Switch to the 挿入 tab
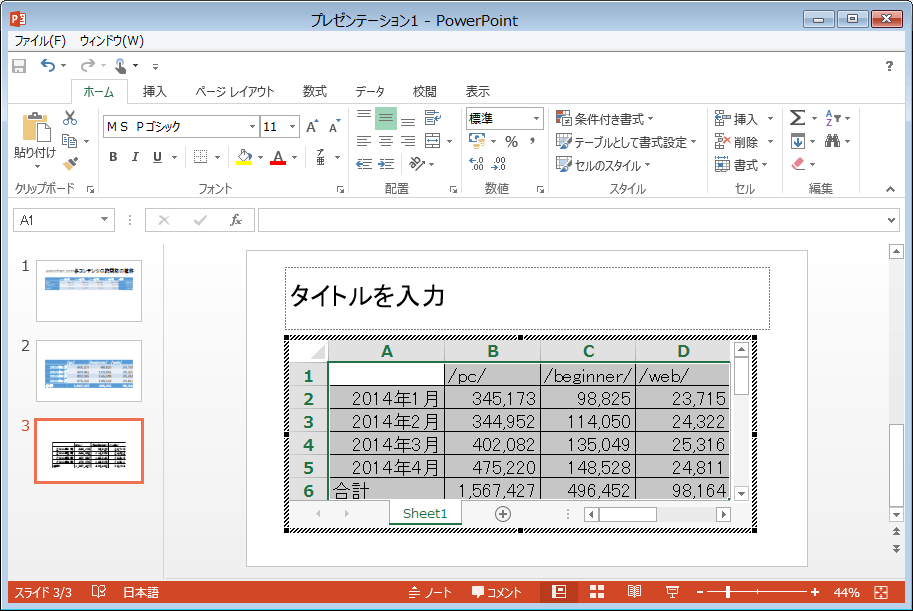This screenshot has width=913, height=611. 154,91
